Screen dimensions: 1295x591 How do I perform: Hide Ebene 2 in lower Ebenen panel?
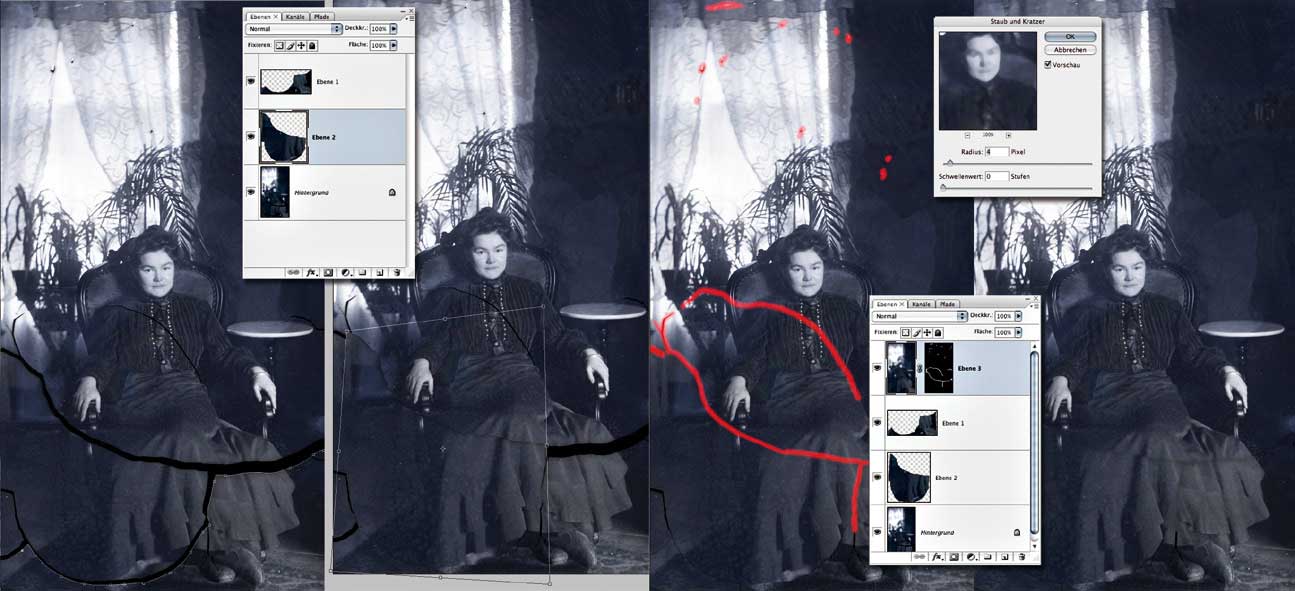[877, 478]
